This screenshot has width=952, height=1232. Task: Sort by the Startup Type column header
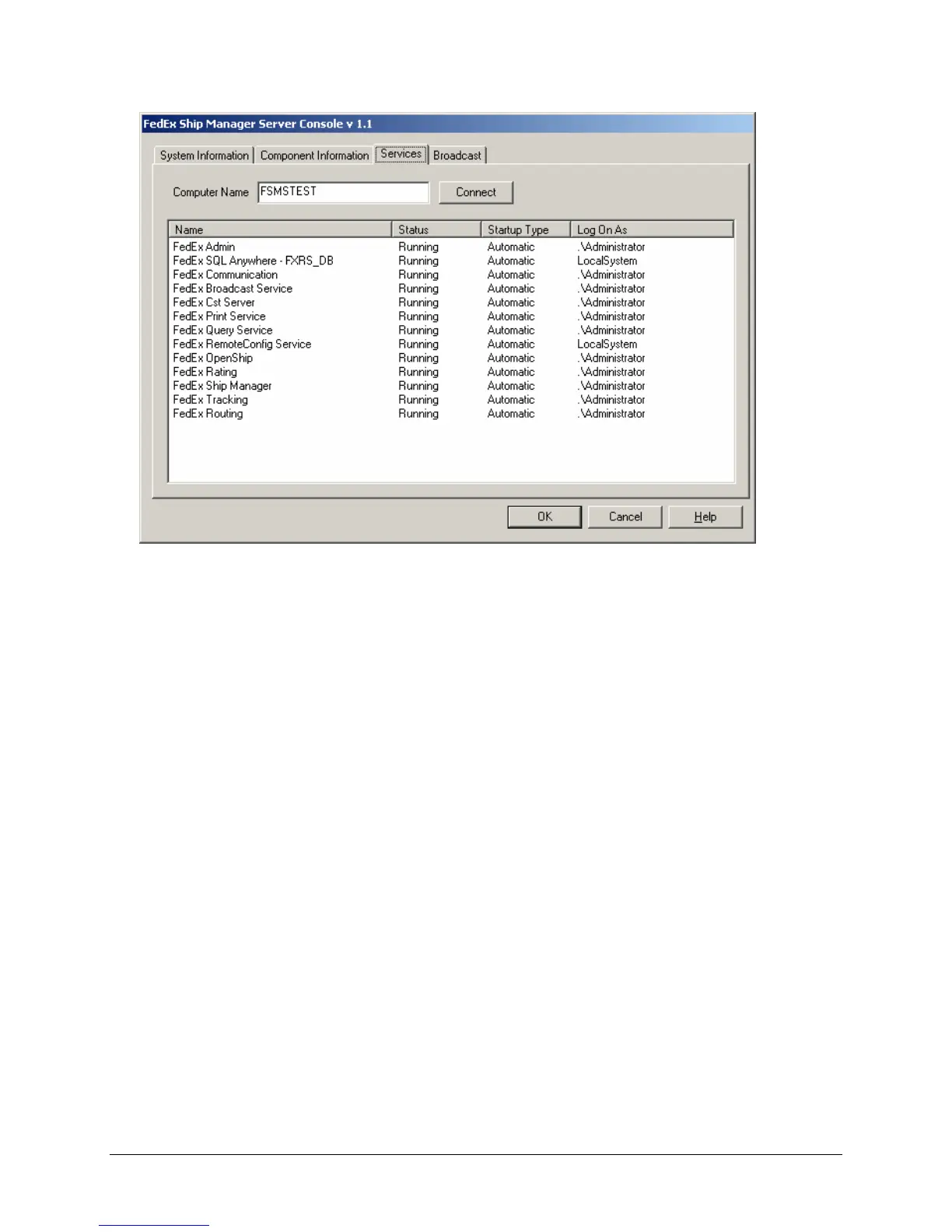pyautogui.click(x=526, y=229)
